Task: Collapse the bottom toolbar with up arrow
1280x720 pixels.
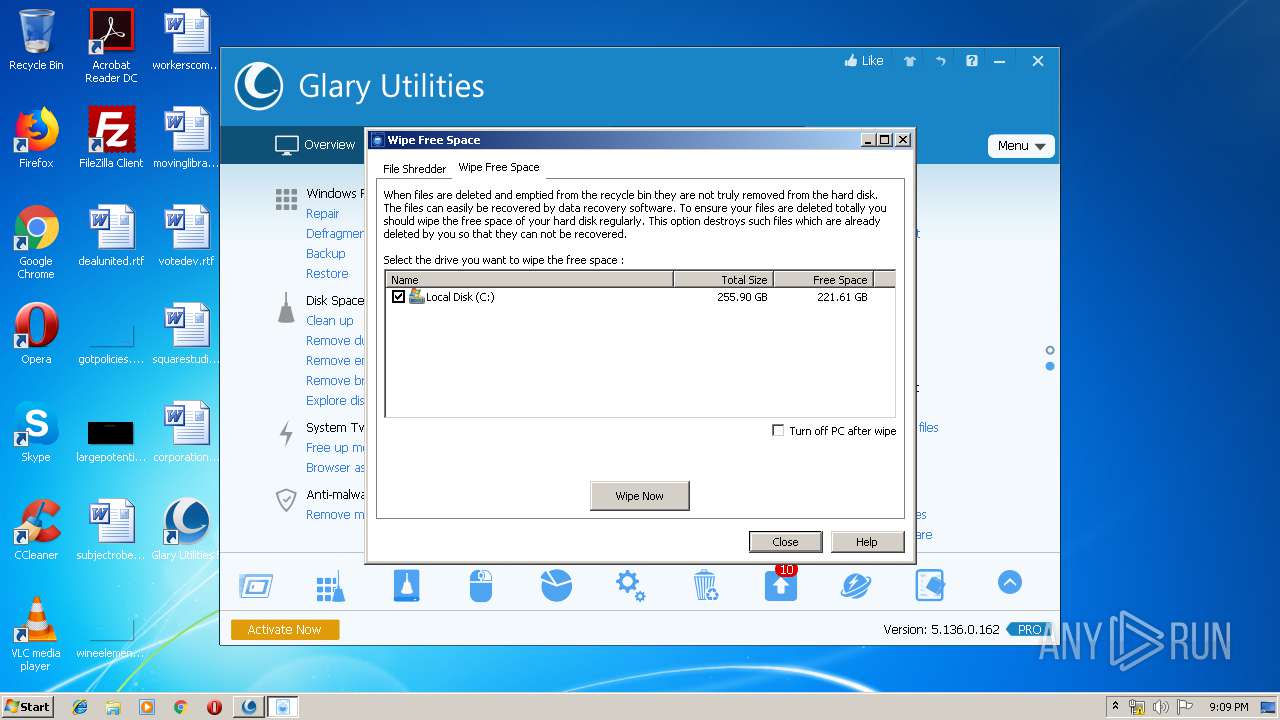Action: coord(1010,582)
